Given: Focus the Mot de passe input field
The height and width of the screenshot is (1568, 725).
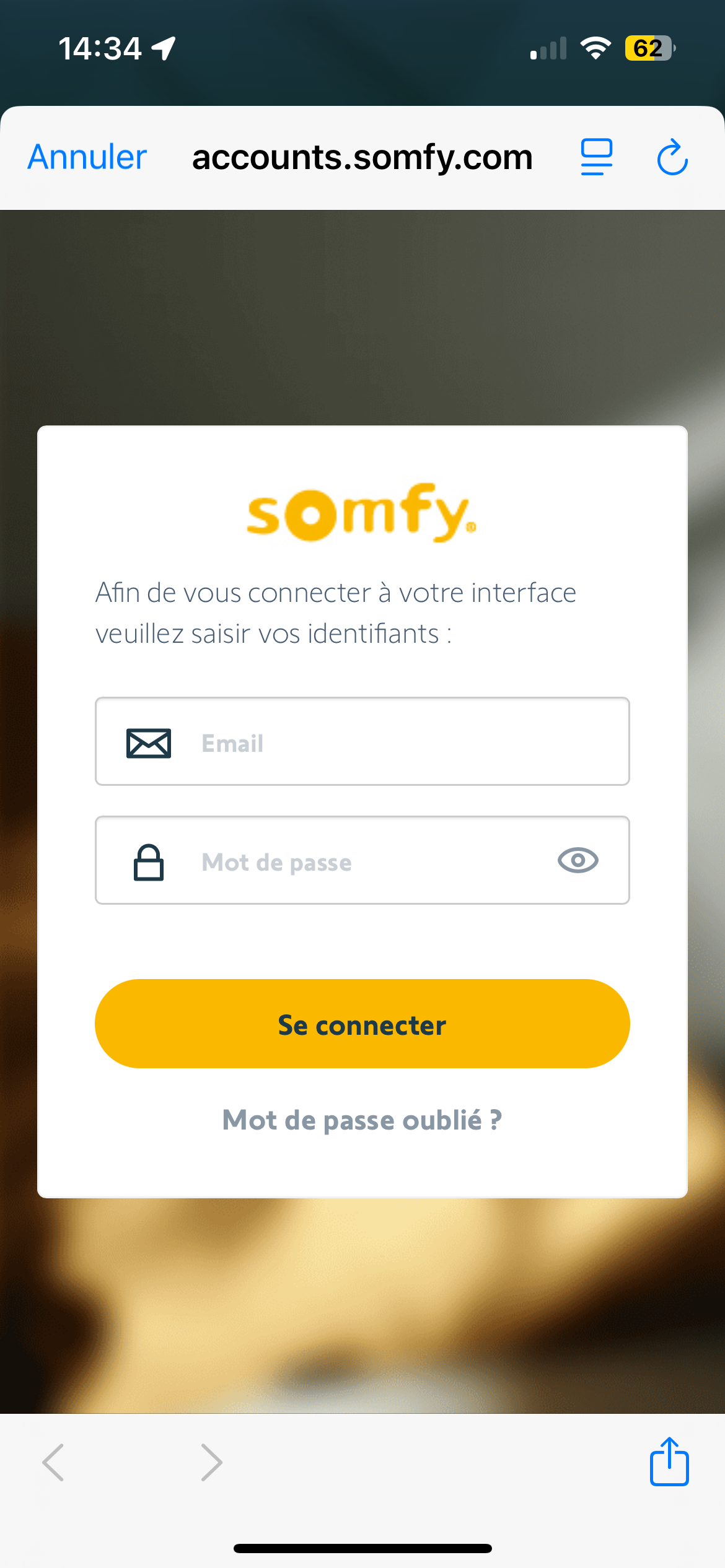Looking at the screenshot, I should 372,862.
